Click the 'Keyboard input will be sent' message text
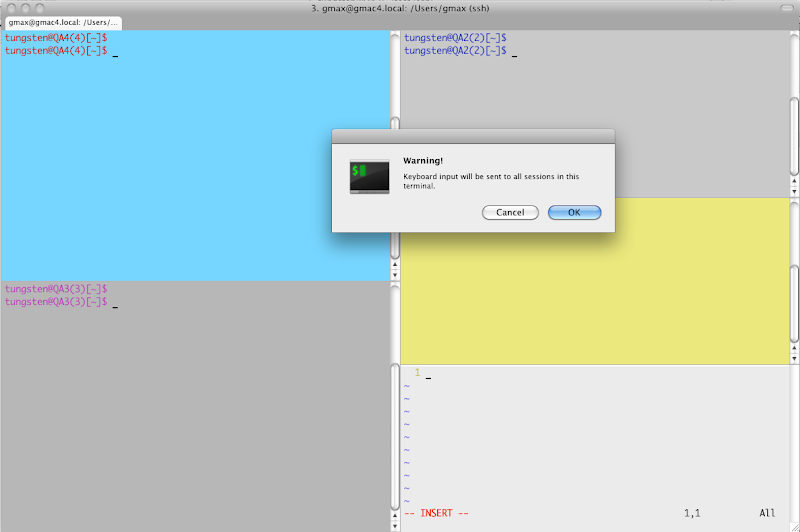800x532 pixels. (x=491, y=181)
